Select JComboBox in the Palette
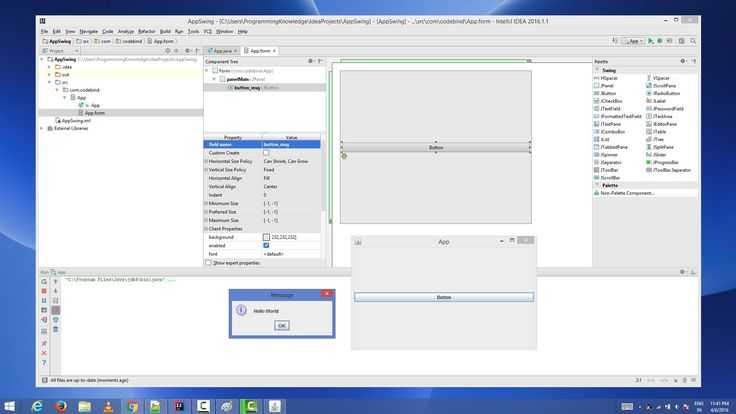 point(613,132)
